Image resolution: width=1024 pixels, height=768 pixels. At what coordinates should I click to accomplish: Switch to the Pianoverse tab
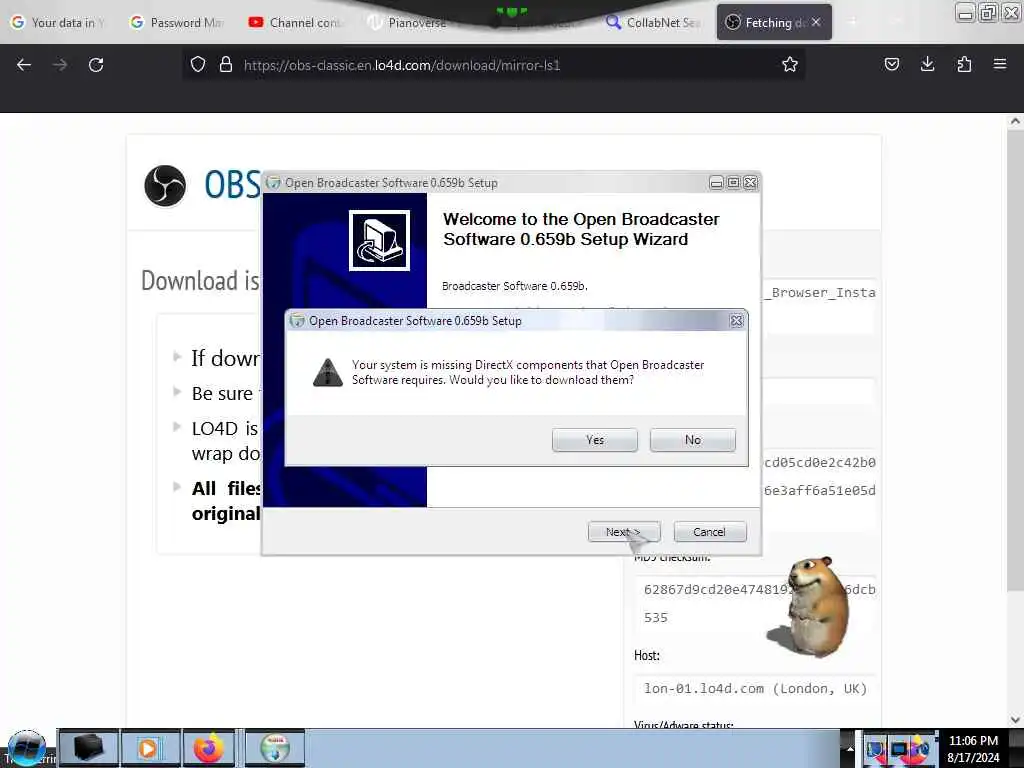[414, 22]
